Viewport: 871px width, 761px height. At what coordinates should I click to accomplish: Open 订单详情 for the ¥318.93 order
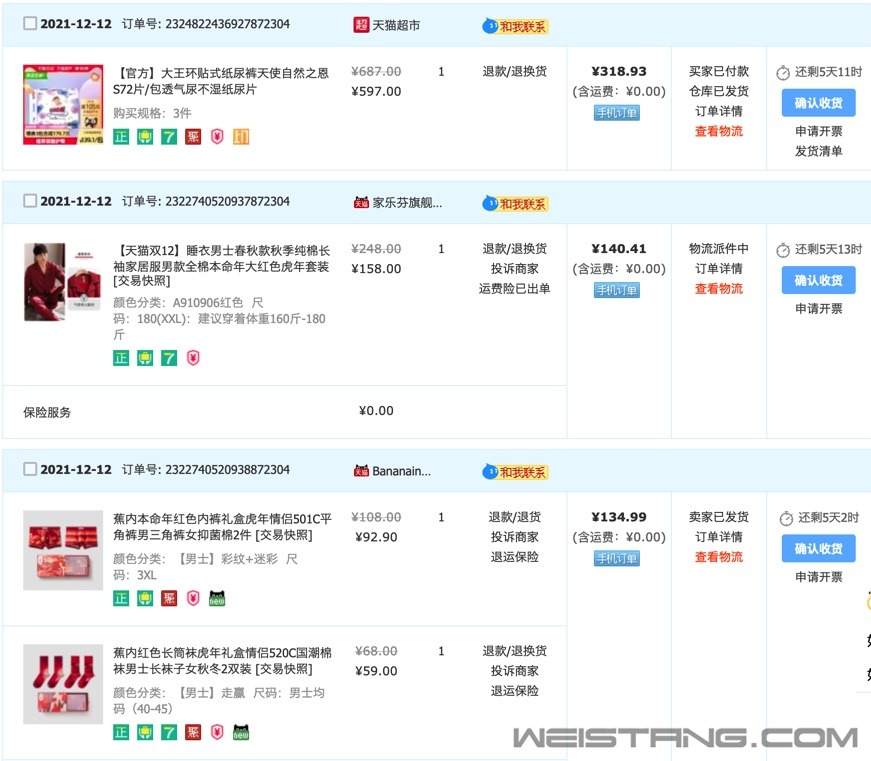click(x=719, y=111)
